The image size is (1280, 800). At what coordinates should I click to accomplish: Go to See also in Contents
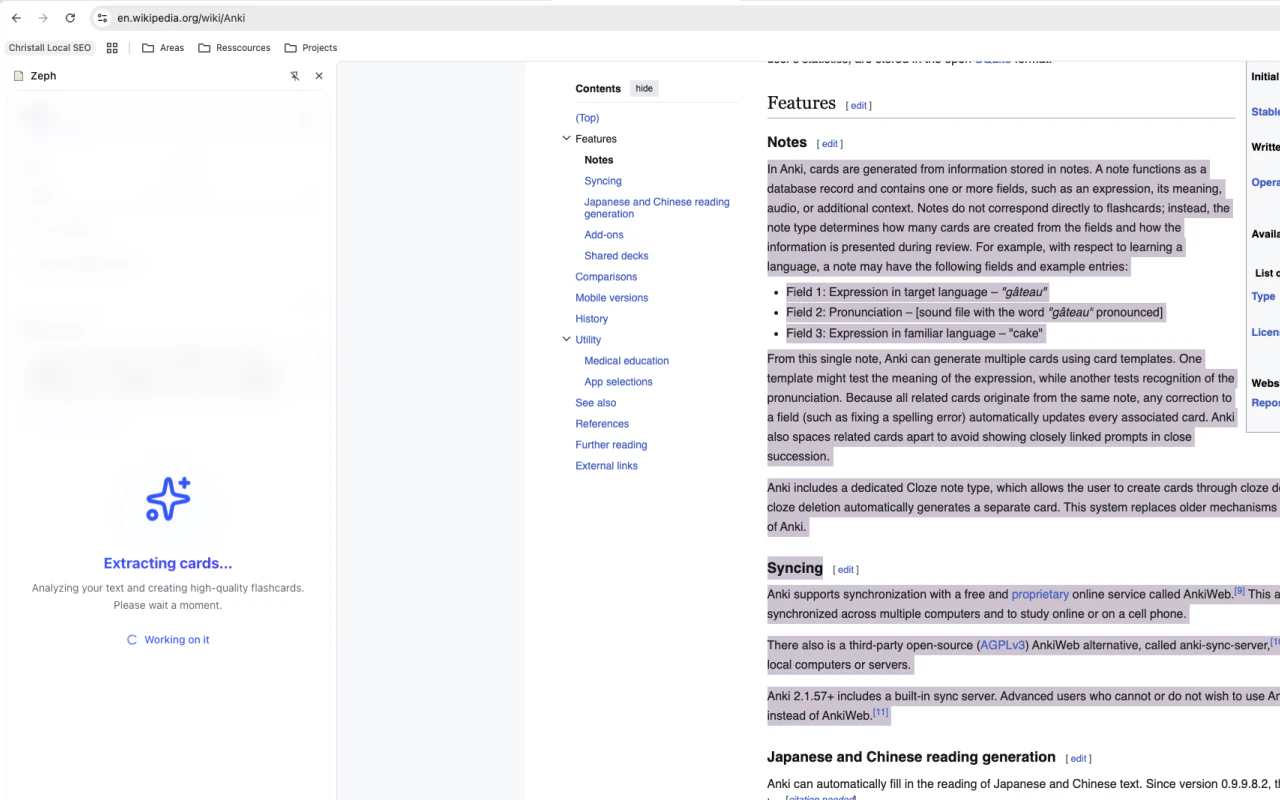point(596,403)
